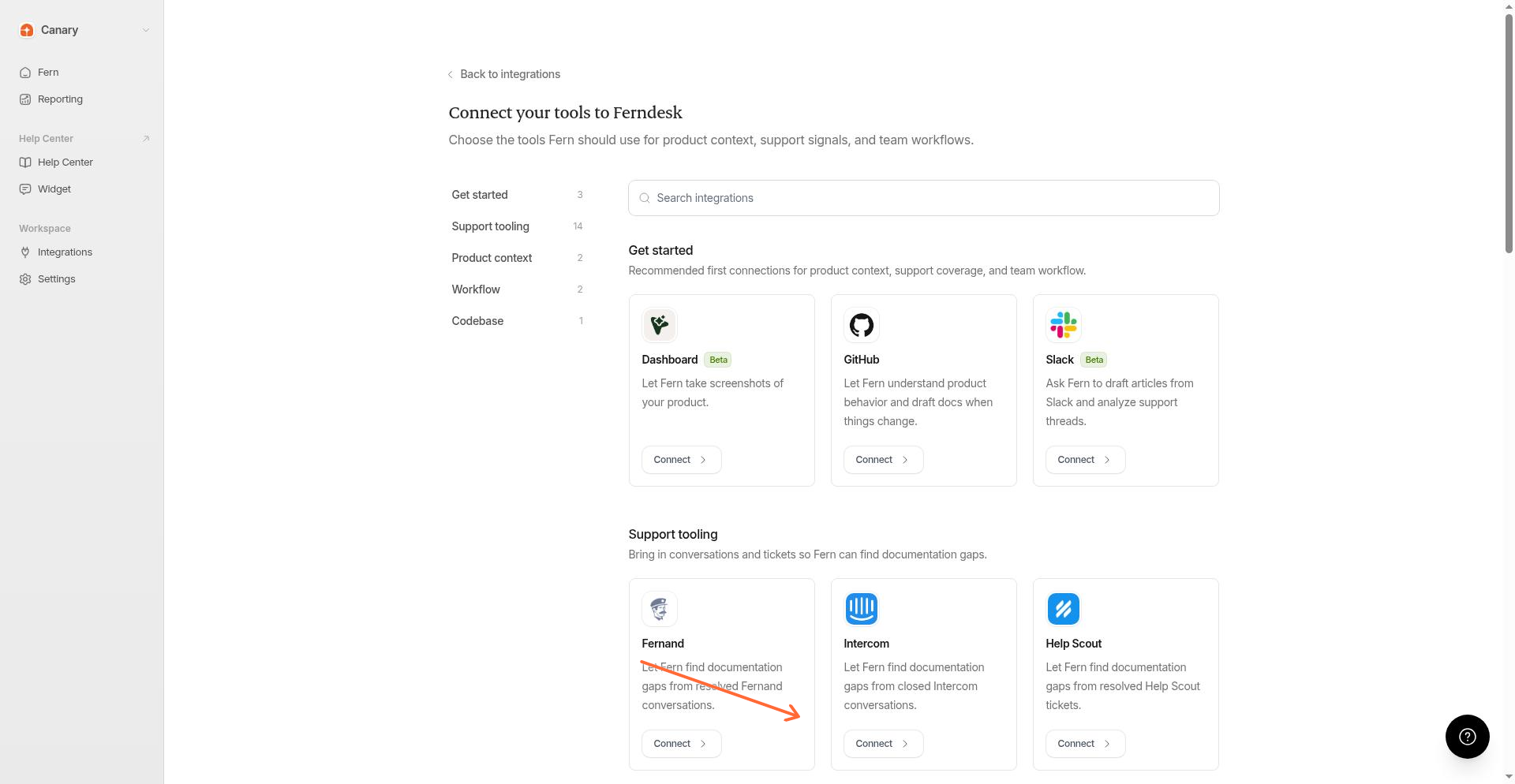Click the Get started section heading
1515x784 pixels.
(x=660, y=251)
